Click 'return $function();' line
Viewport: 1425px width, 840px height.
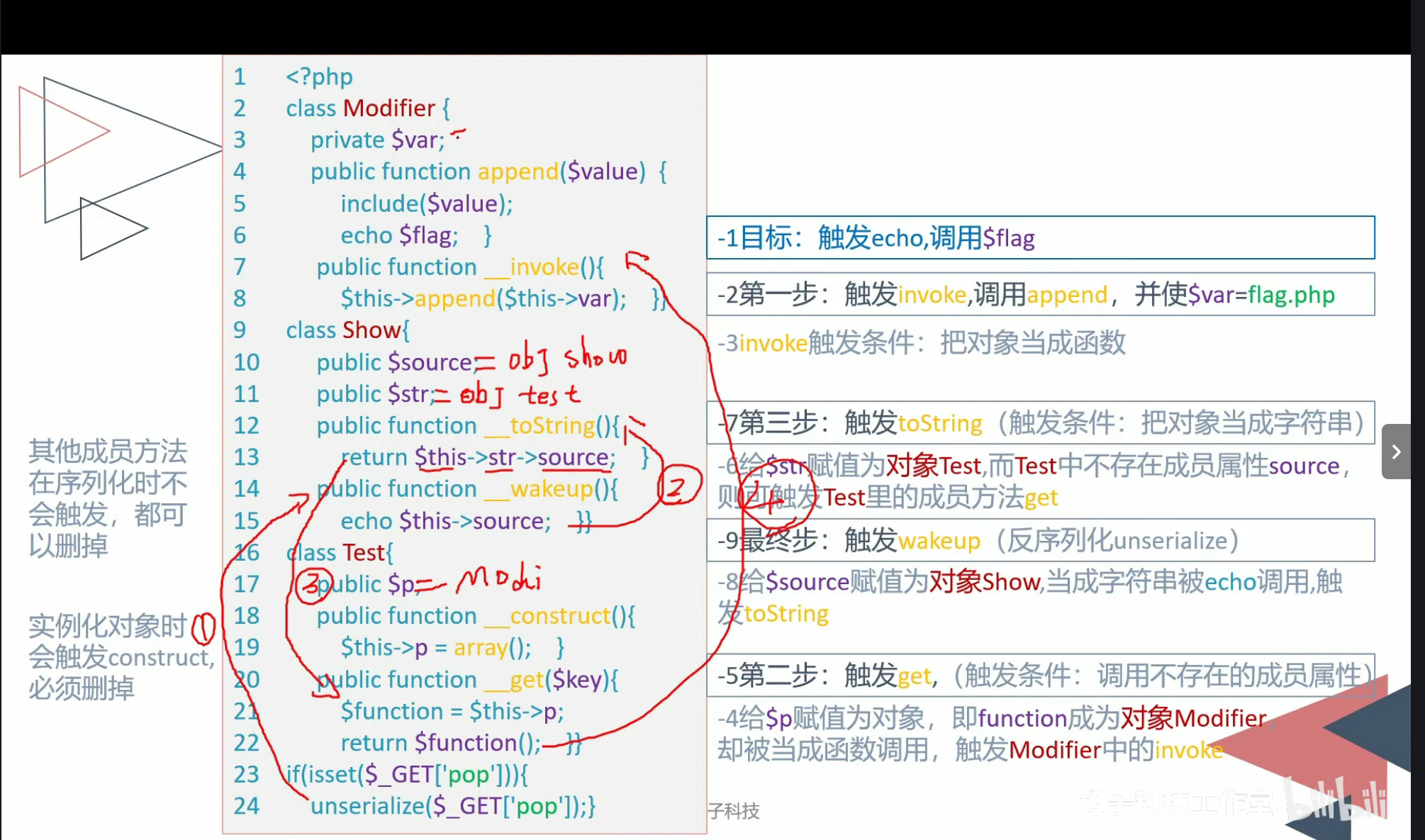pos(461,743)
